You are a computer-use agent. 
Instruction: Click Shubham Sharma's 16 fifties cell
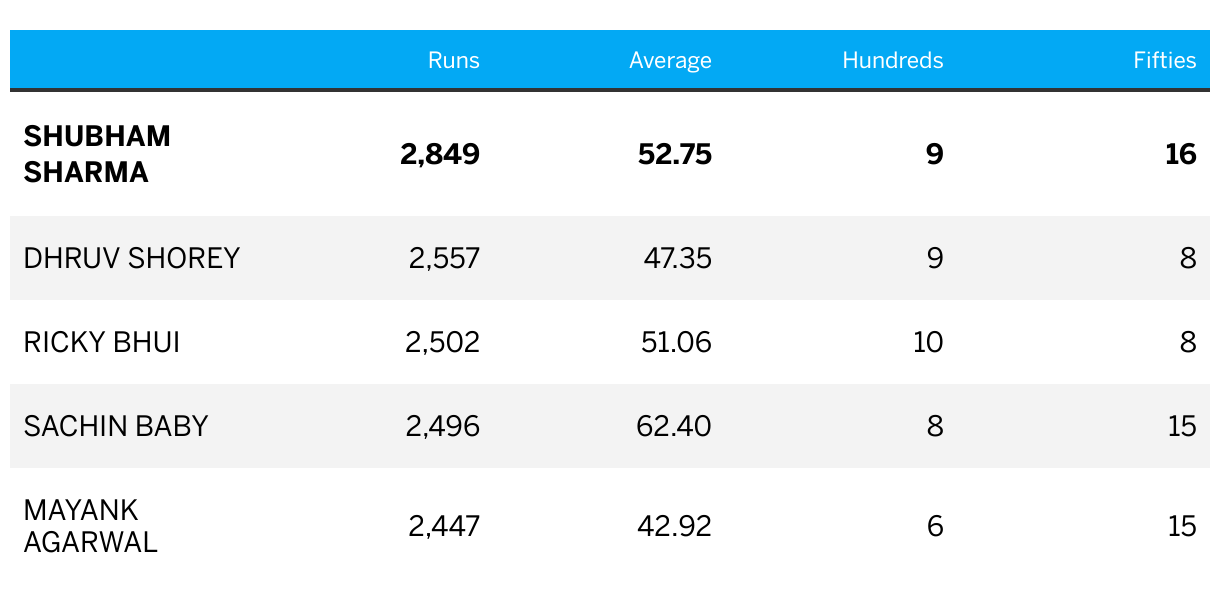(x=1181, y=154)
